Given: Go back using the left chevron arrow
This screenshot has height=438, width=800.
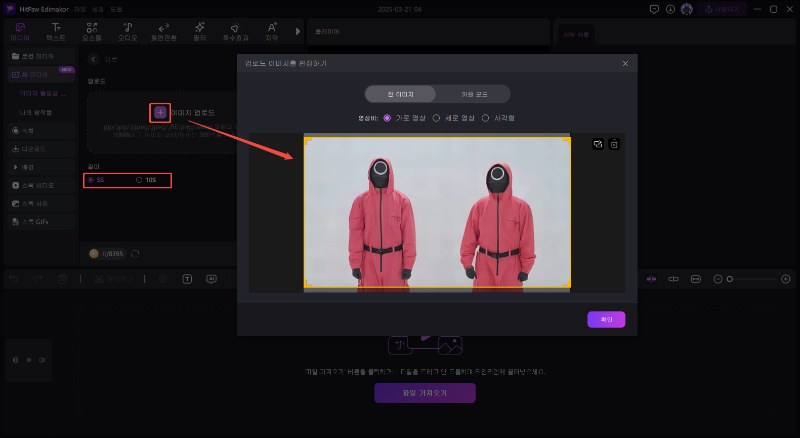Looking at the screenshot, I should point(93,59).
